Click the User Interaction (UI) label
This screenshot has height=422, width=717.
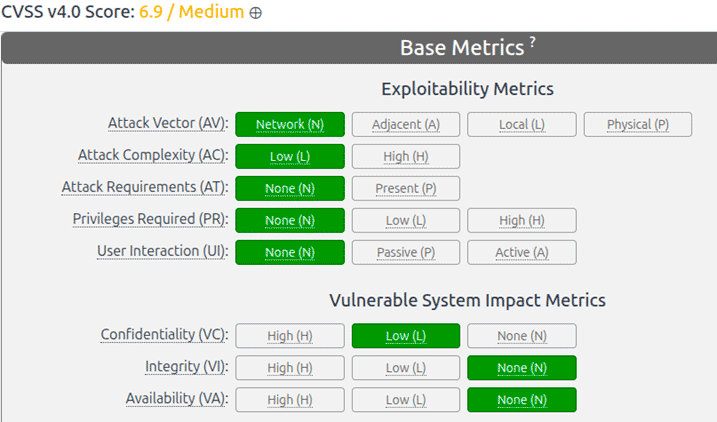click(x=162, y=251)
